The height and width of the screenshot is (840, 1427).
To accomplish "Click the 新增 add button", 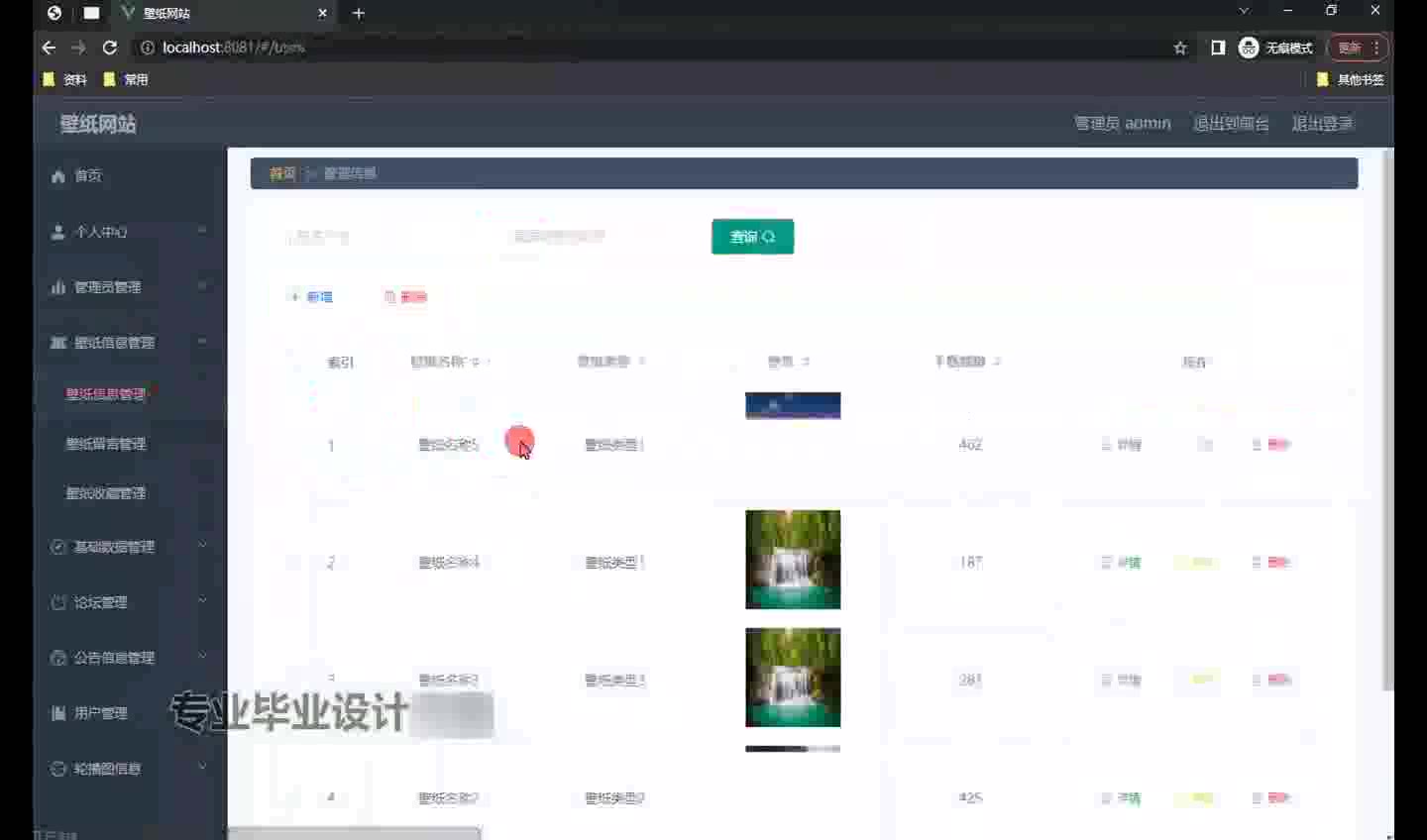I will point(311,297).
